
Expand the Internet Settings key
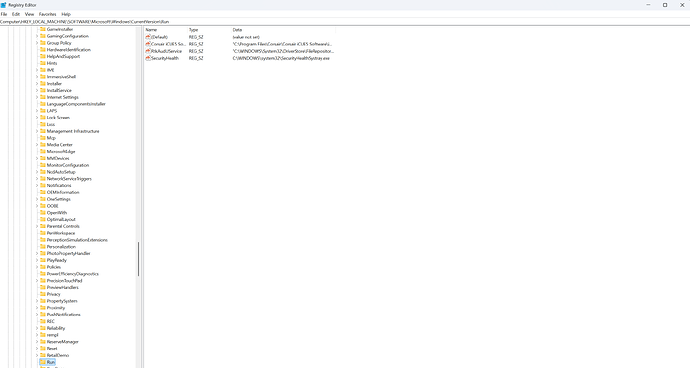(37, 97)
